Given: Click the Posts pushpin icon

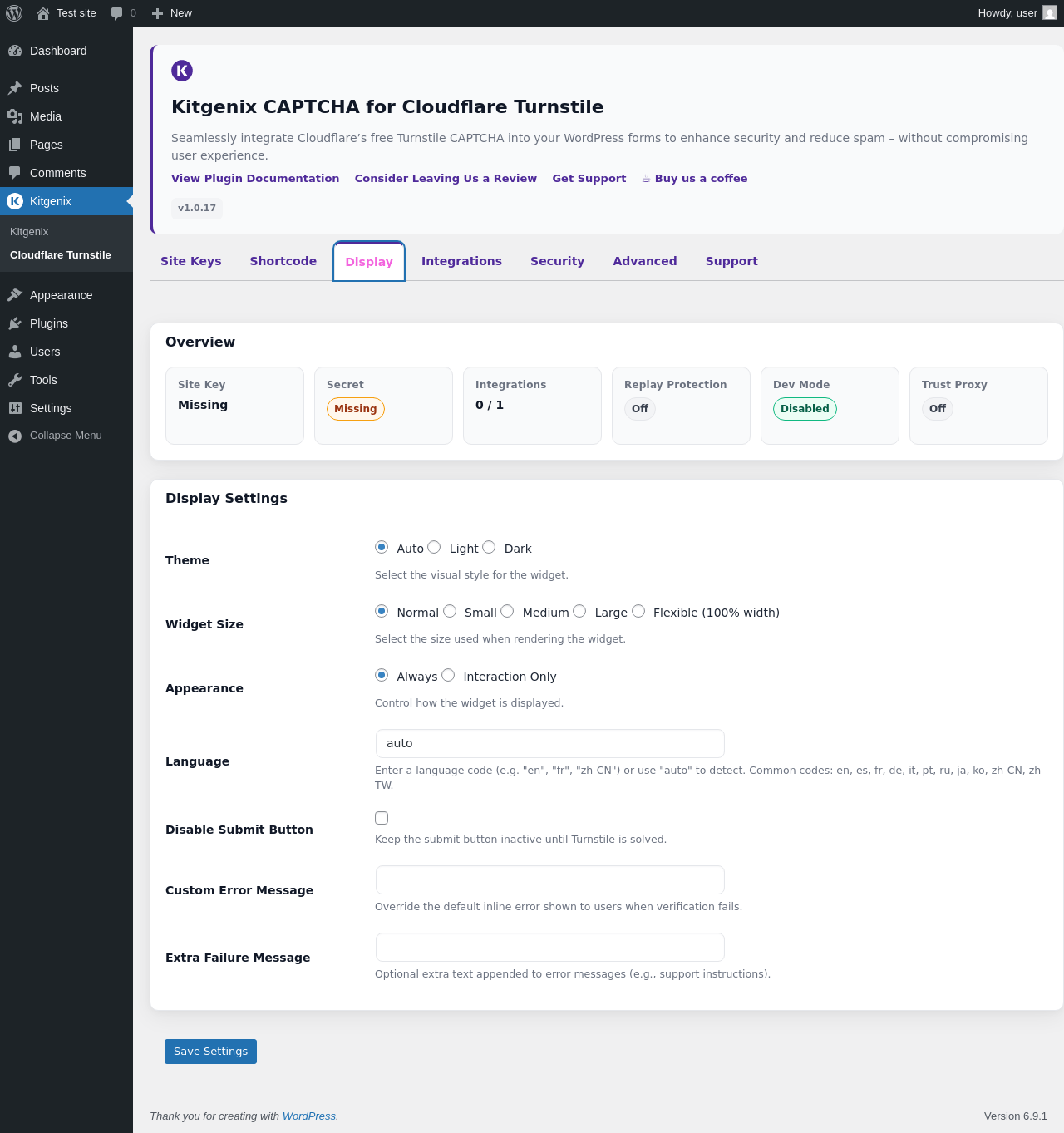Looking at the screenshot, I should click(x=15, y=88).
